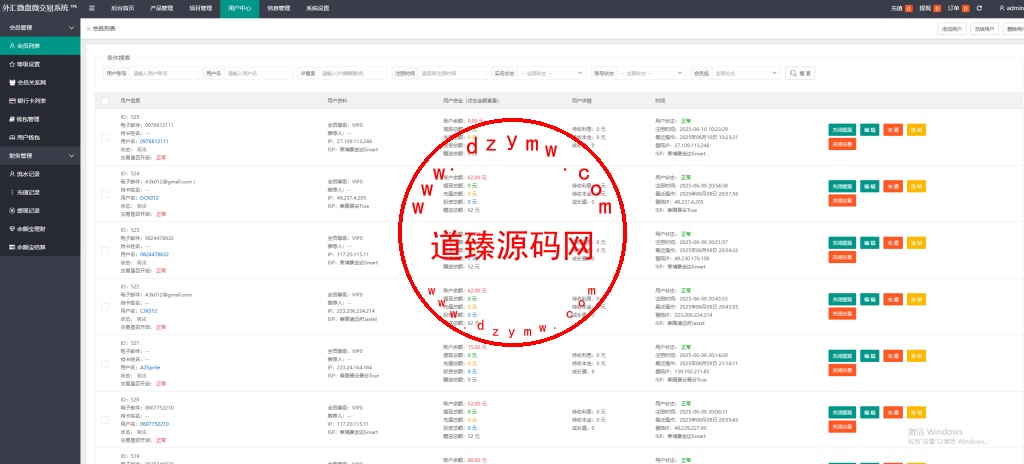
Task: Tick the checkbox for user ID 520
Action: [x=105, y=420]
